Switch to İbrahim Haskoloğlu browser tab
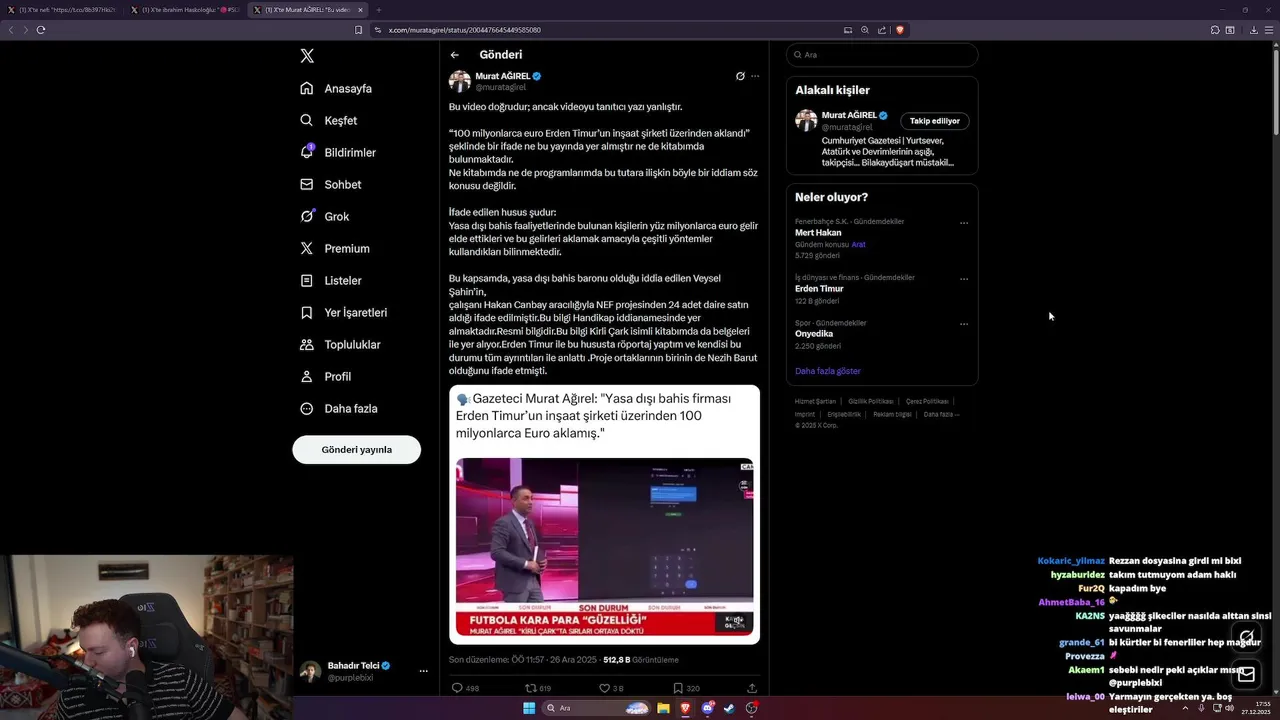 185,10
